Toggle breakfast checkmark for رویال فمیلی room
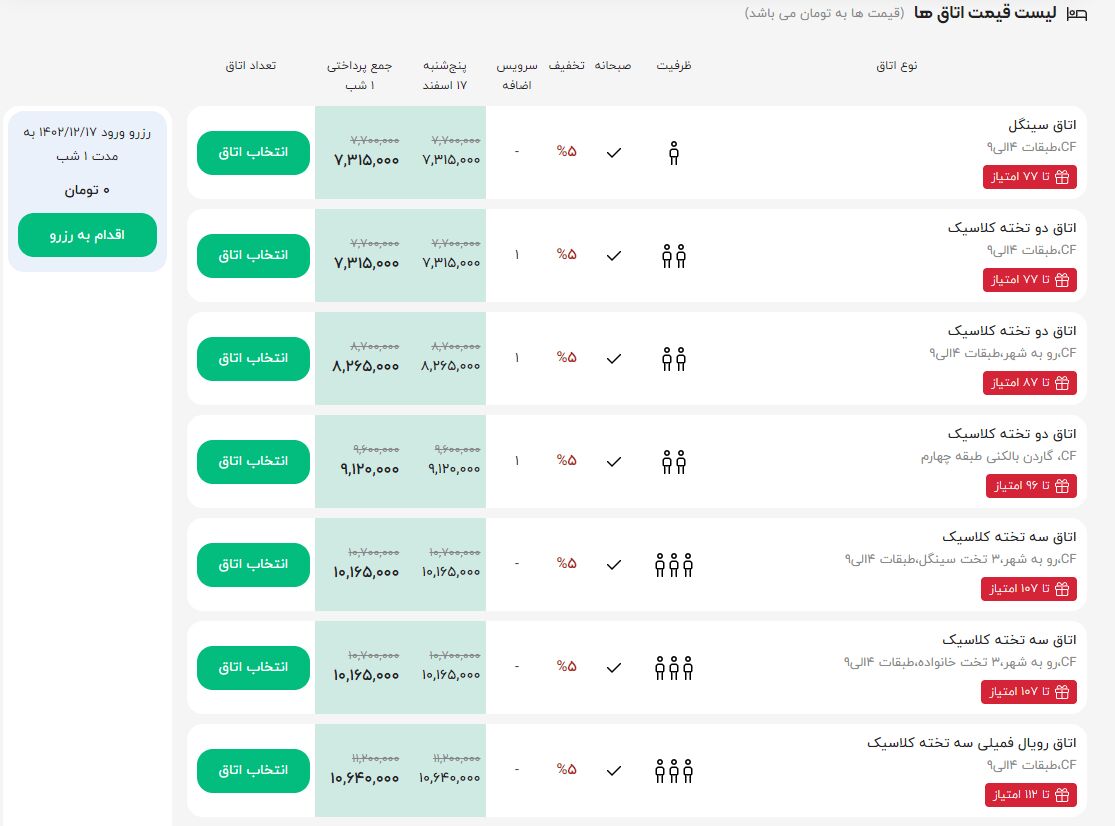The width and height of the screenshot is (1115, 826). pos(614,770)
